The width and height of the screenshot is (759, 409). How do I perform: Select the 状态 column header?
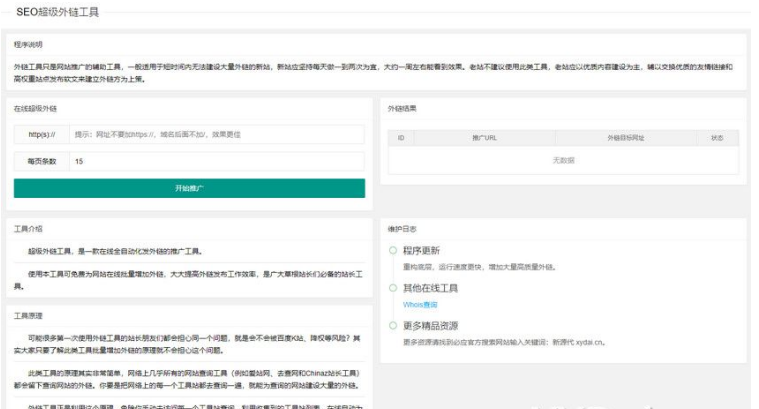717,138
